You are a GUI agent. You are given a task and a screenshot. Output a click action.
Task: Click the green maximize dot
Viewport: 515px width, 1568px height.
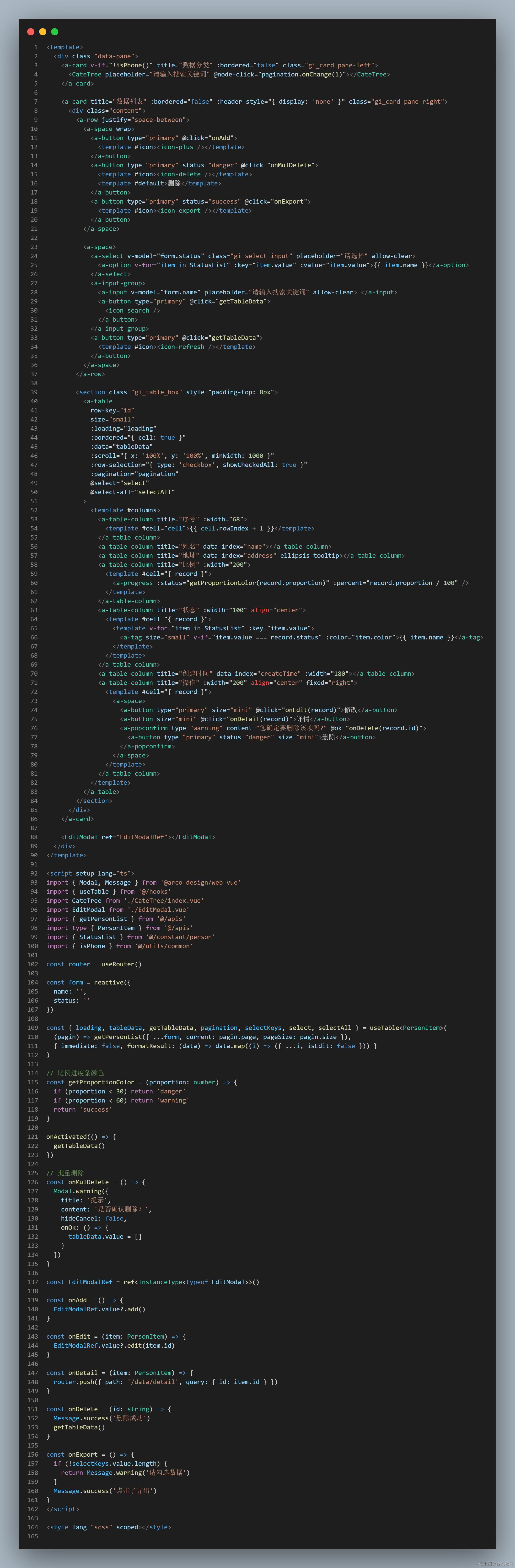pos(55,32)
